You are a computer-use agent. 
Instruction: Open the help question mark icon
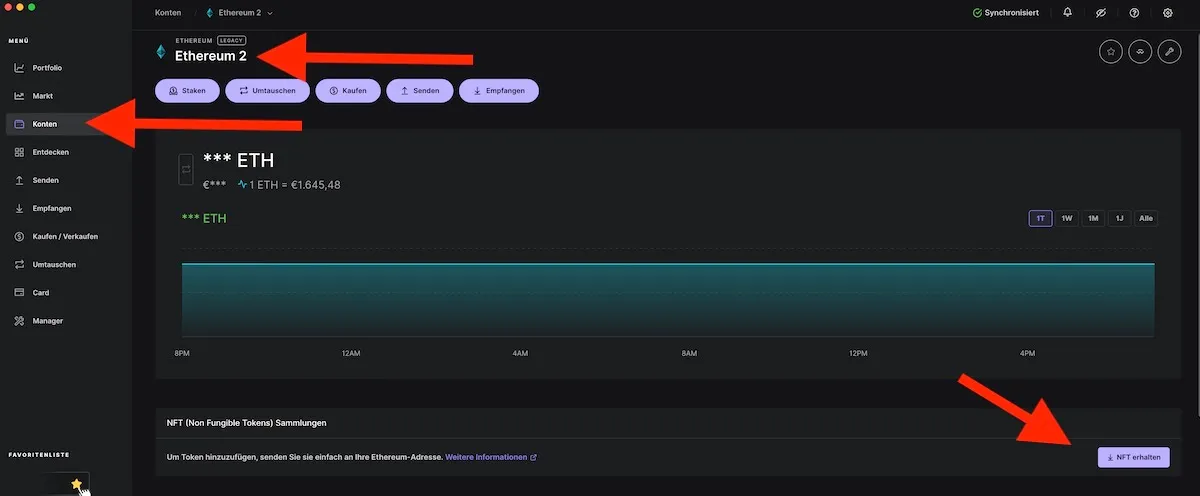(x=1134, y=13)
